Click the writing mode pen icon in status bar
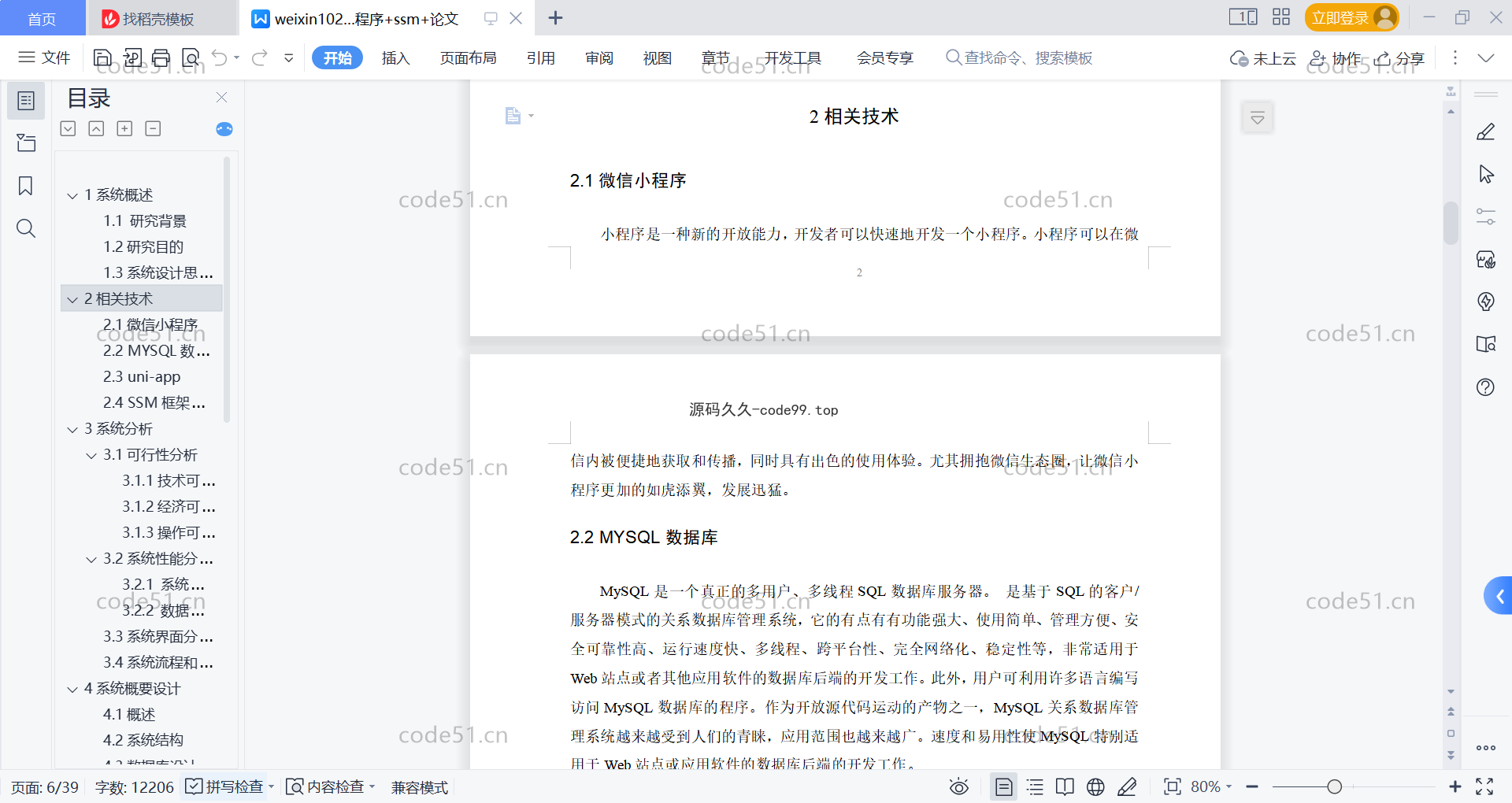This screenshot has width=1512, height=803. pyautogui.click(x=1127, y=786)
